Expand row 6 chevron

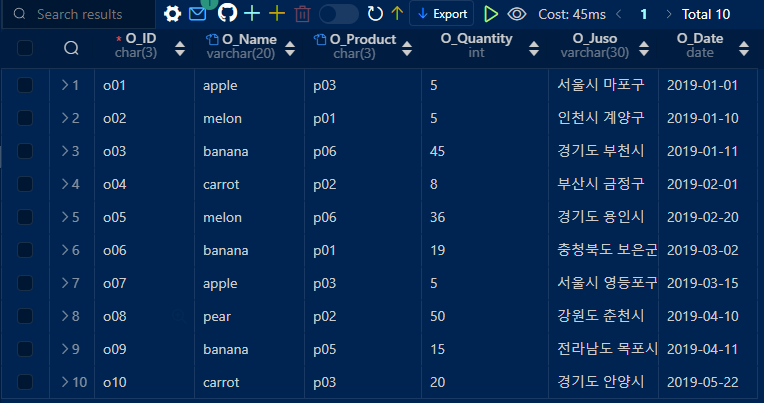pos(65,250)
